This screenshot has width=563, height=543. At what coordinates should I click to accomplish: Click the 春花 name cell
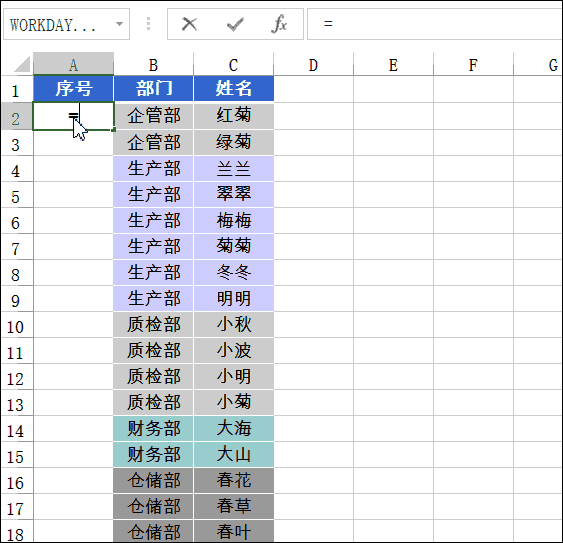234,481
